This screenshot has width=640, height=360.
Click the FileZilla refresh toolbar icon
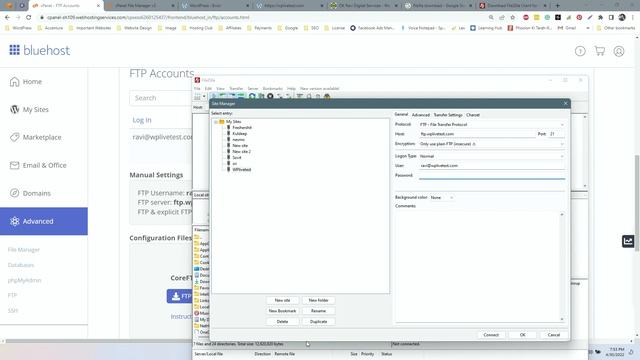pos(252,96)
